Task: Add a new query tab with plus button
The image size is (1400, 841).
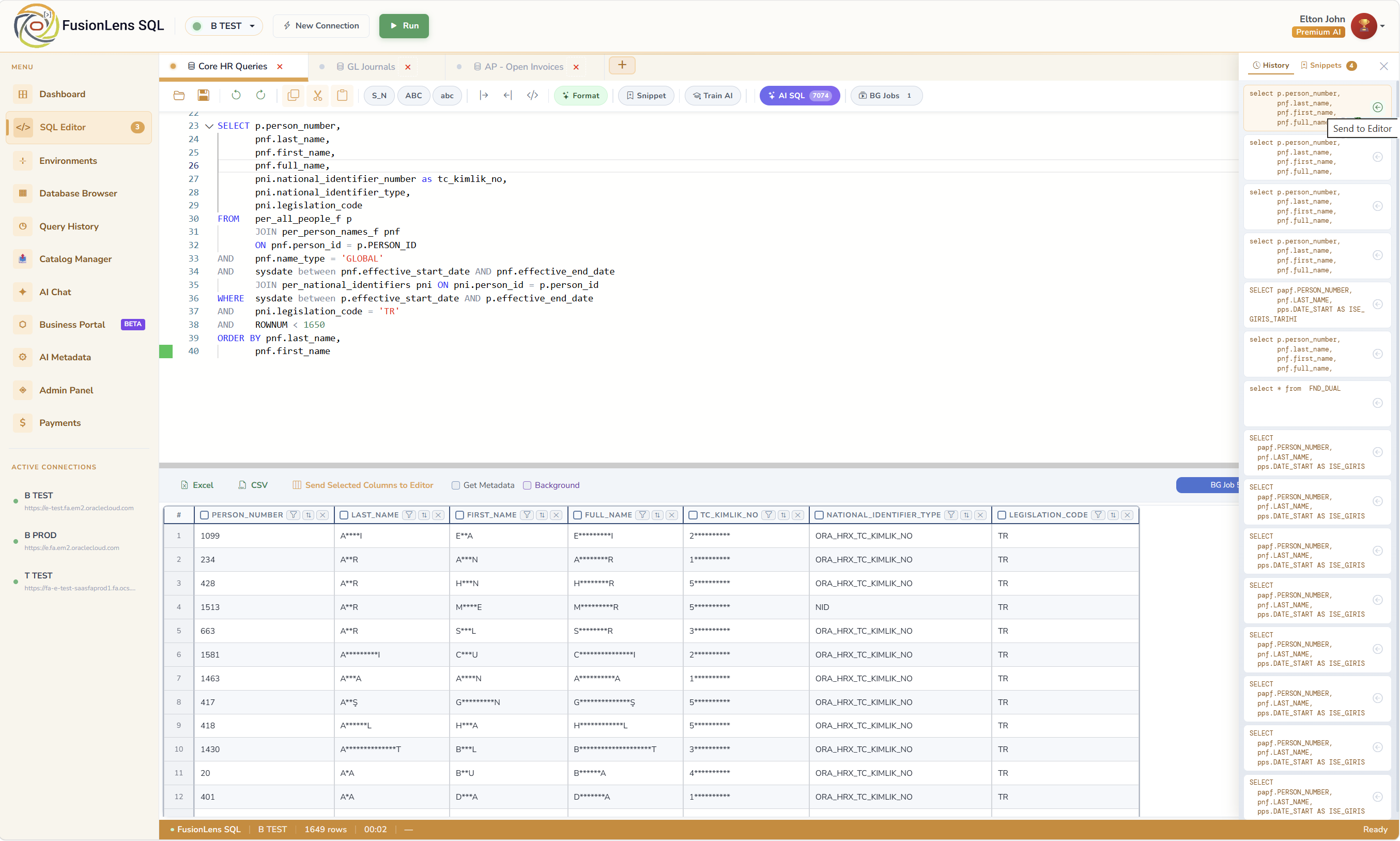Action: point(622,65)
